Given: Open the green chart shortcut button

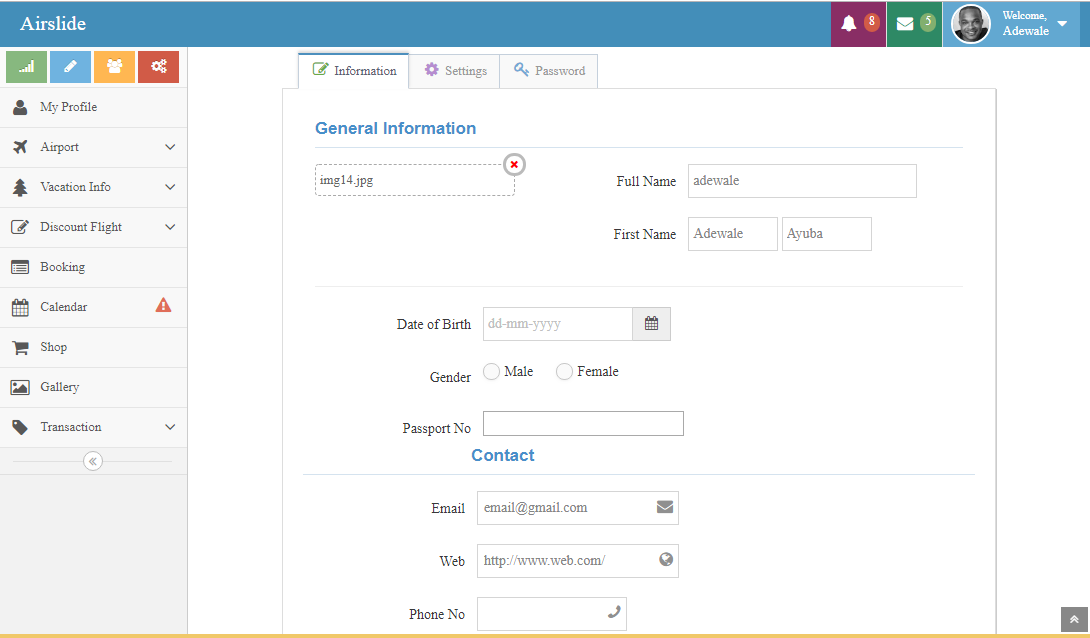Looking at the screenshot, I should [x=26, y=67].
